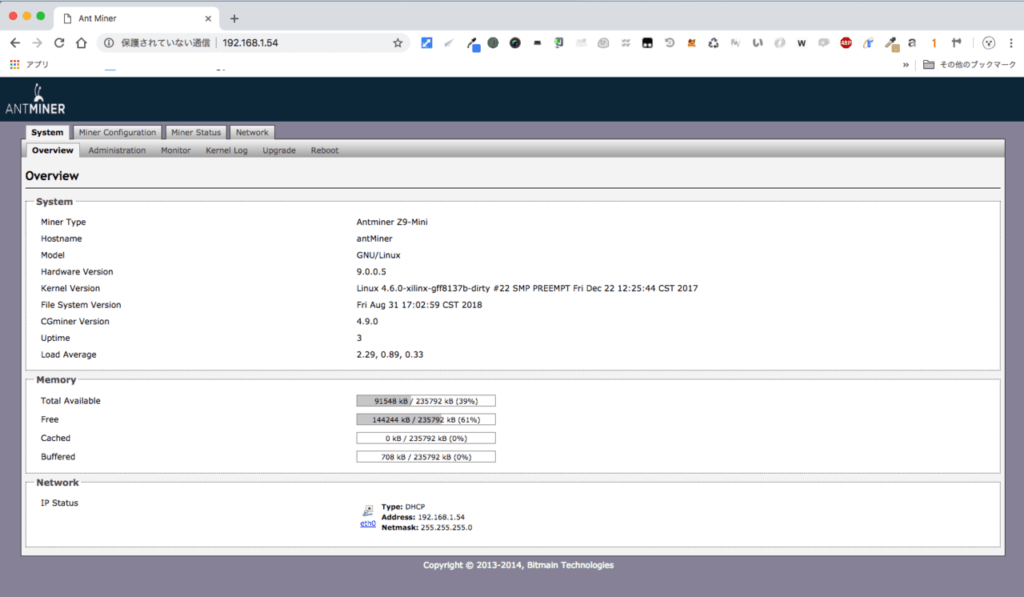1024x597 pixels.
Task: Open a new browser tab
Action: pos(234,18)
